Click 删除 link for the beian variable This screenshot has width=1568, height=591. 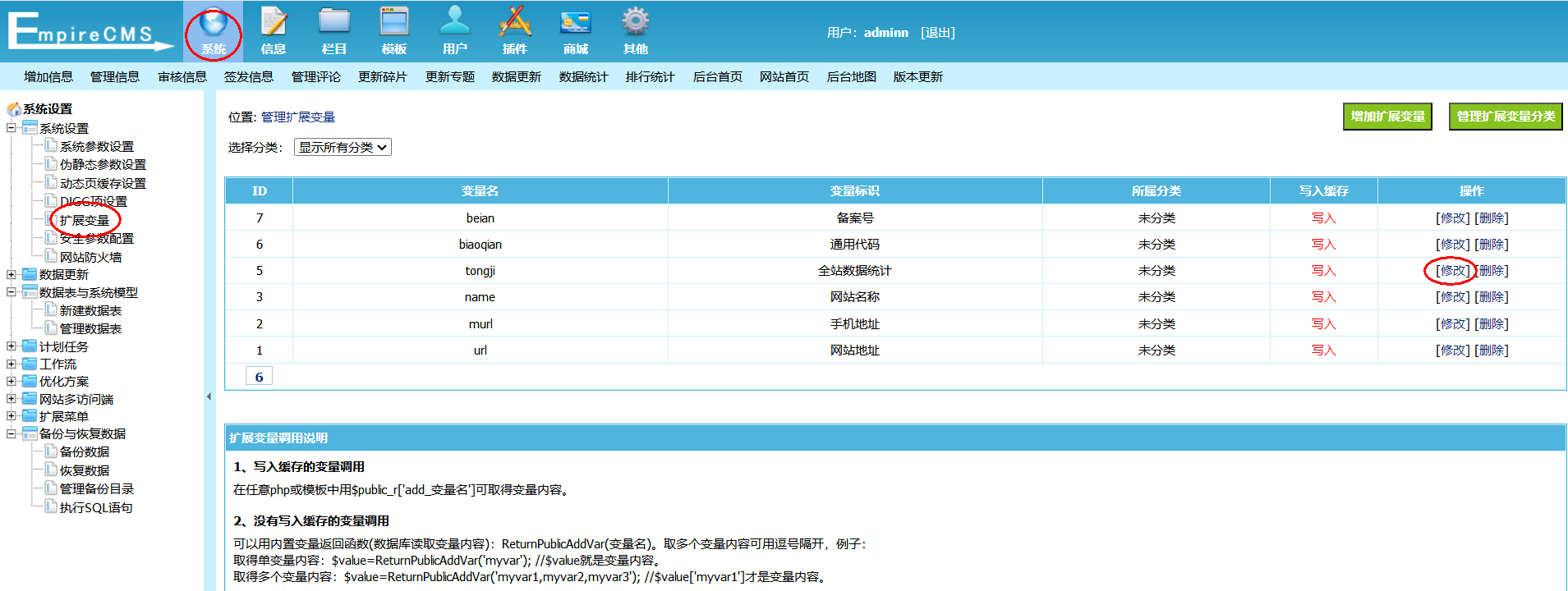tap(1492, 218)
